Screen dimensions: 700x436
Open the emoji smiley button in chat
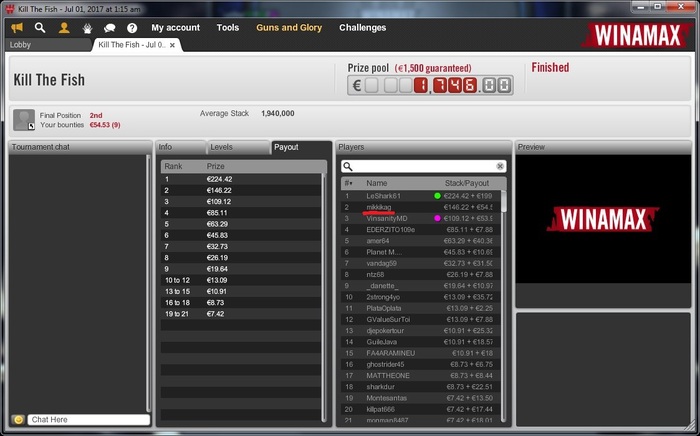click(x=18, y=419)
